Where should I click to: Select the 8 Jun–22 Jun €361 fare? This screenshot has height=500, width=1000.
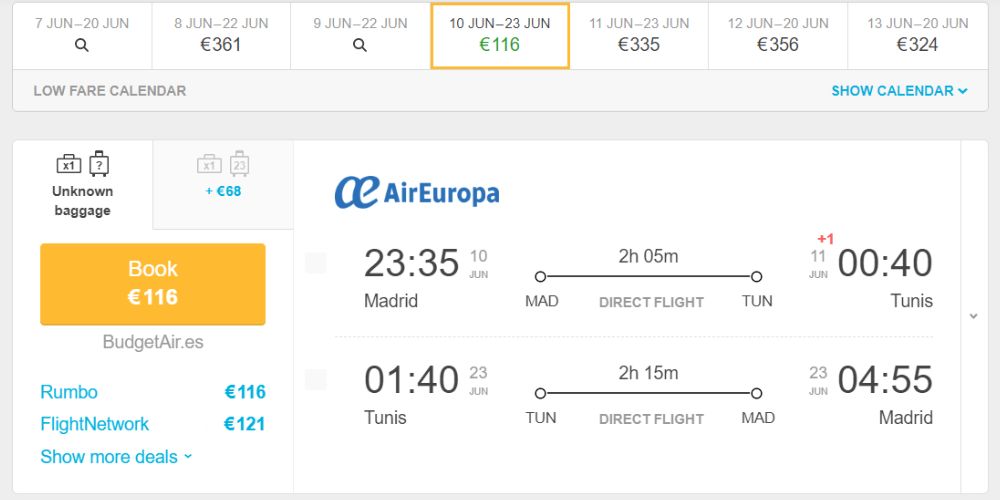(221, 36)
